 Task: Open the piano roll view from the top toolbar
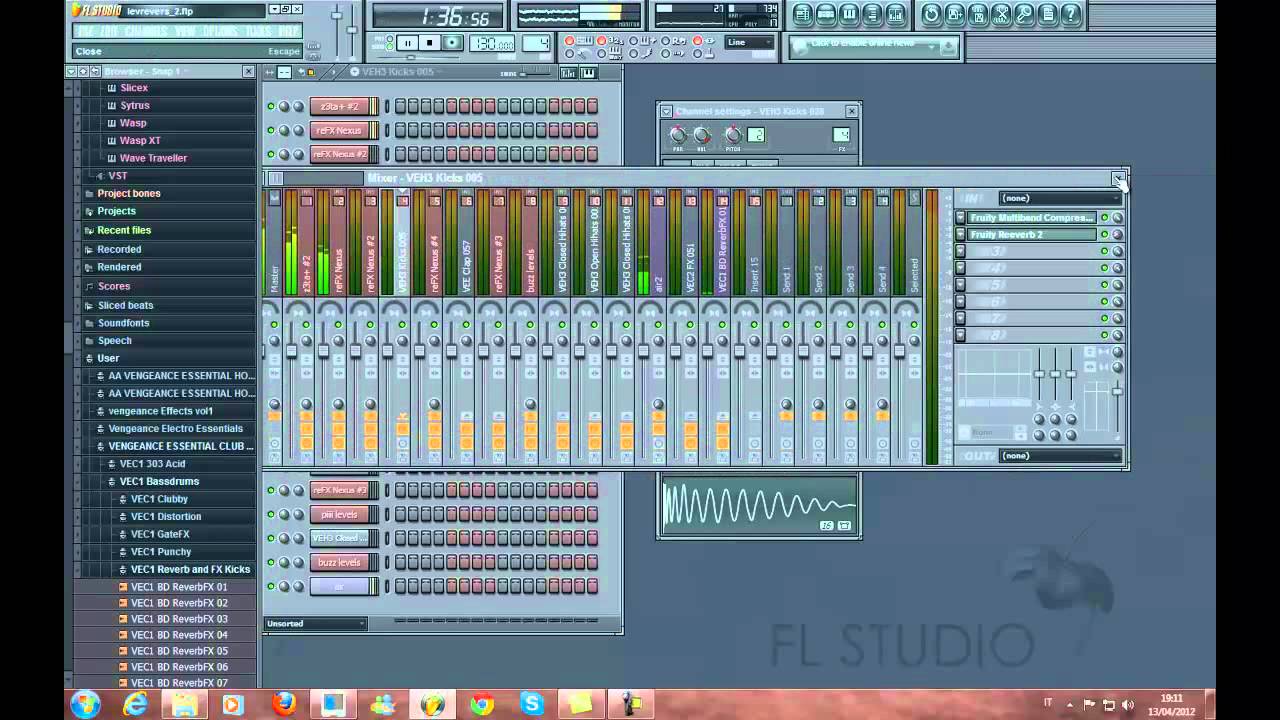click(x=849, y=14)
